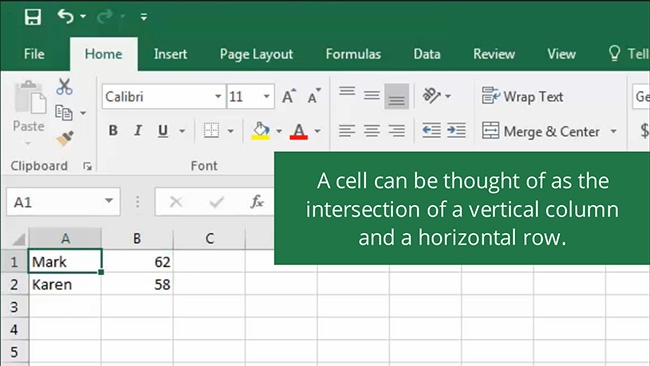Toggle Italic formatting

click(138, 131)
